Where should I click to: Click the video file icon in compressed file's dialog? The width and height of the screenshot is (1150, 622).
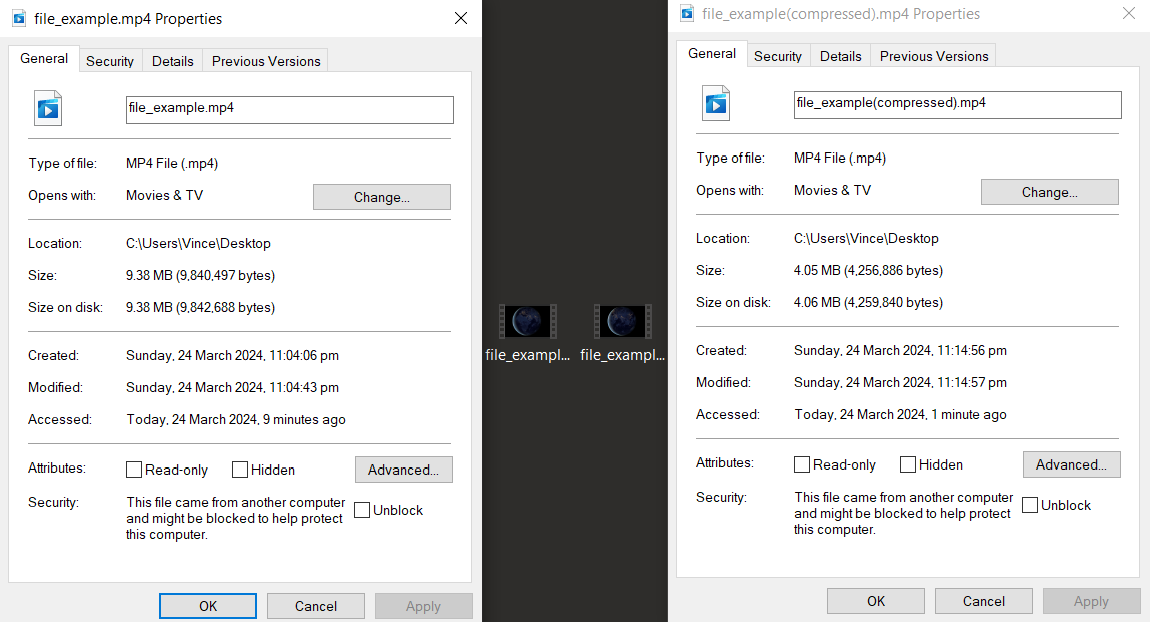715,103
